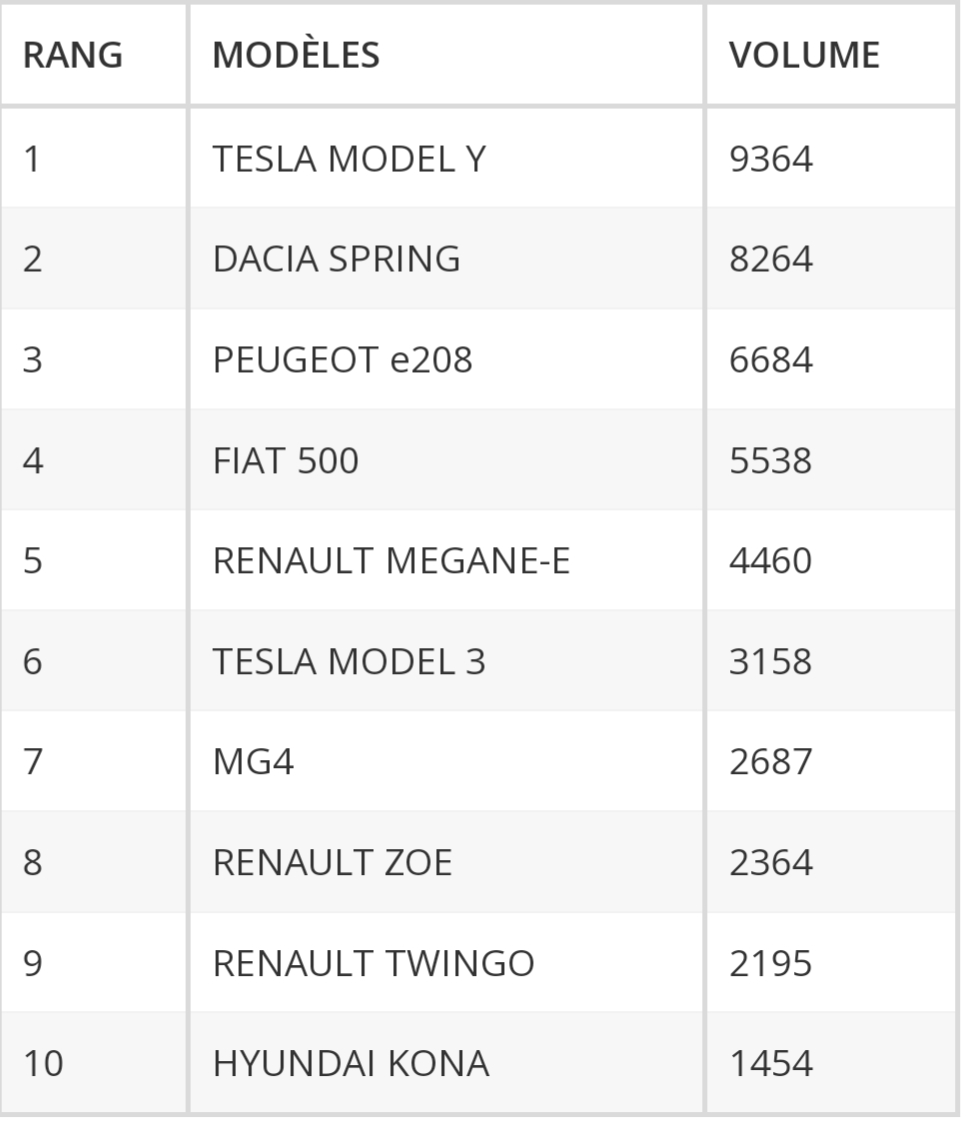Viewport: 970px width, 1122px height.
Task: Click the MODÈLES column header
Action: pyautogui.click(x=296, y=55)
